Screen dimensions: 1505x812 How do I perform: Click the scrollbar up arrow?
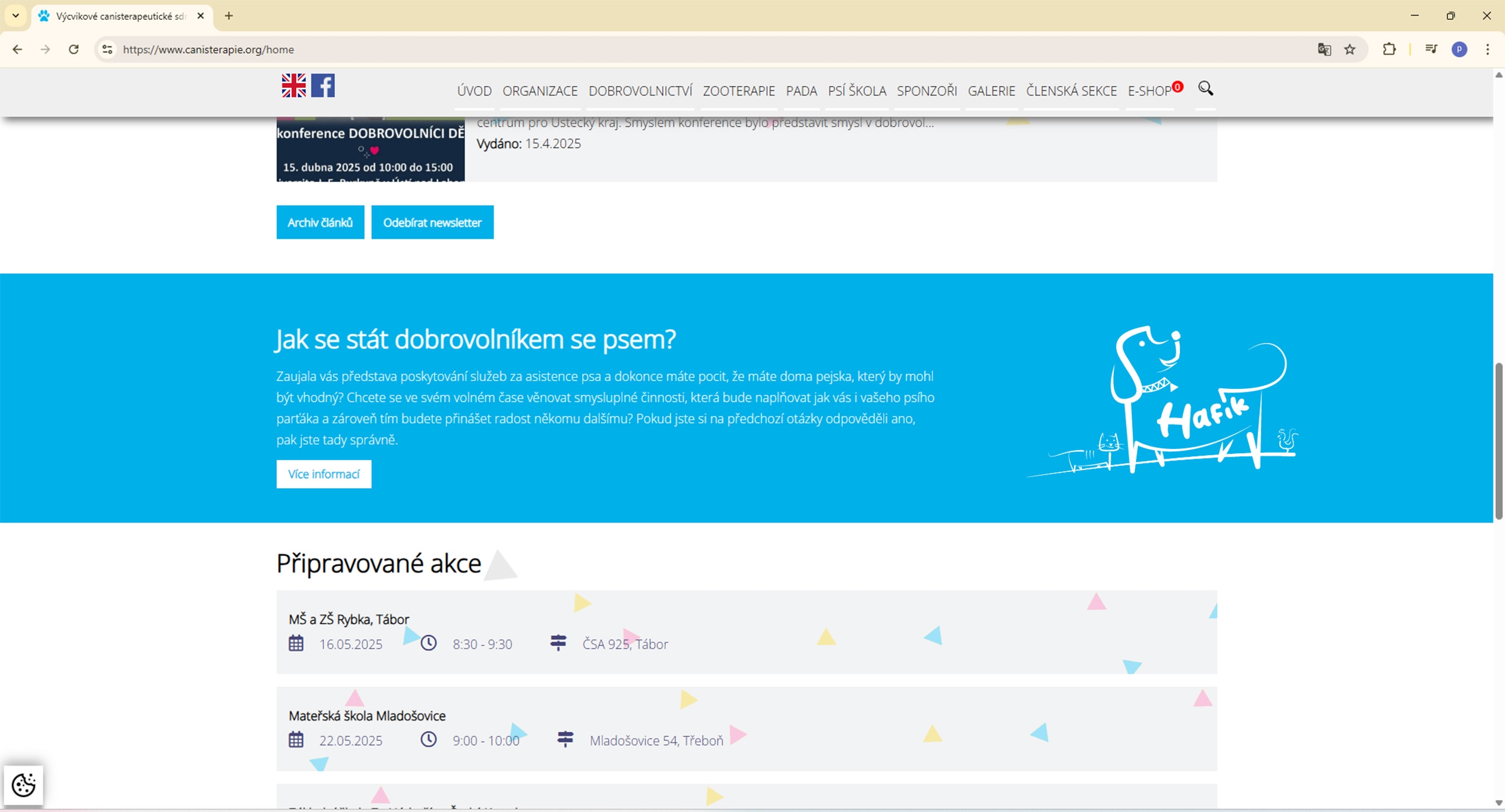1499,75
